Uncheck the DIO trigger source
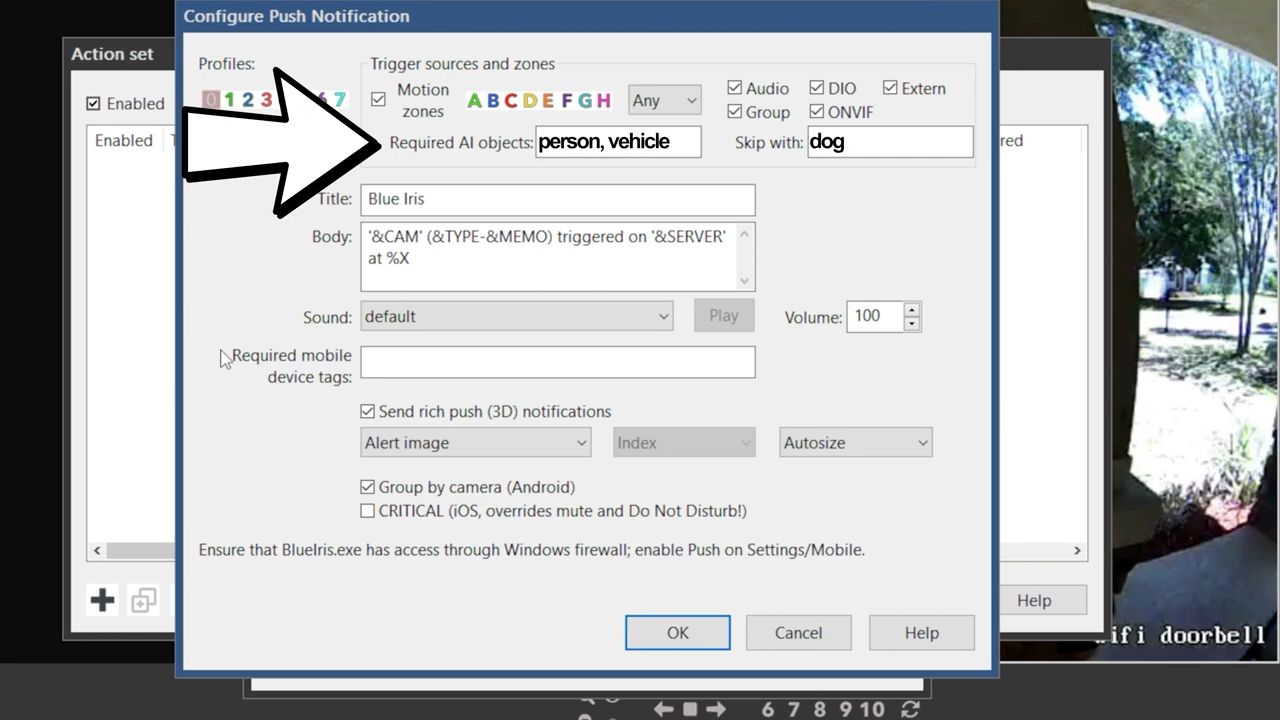This screenshot has width=1280, height=720. [x=817, y=88]
